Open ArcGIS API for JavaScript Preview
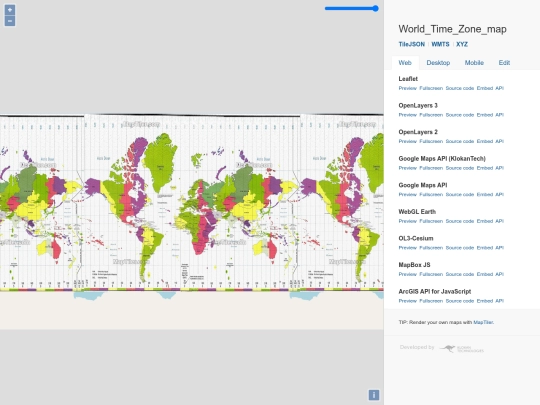This screenshot has height=405, width=540. pyautogui.click(x=407, y=301)
